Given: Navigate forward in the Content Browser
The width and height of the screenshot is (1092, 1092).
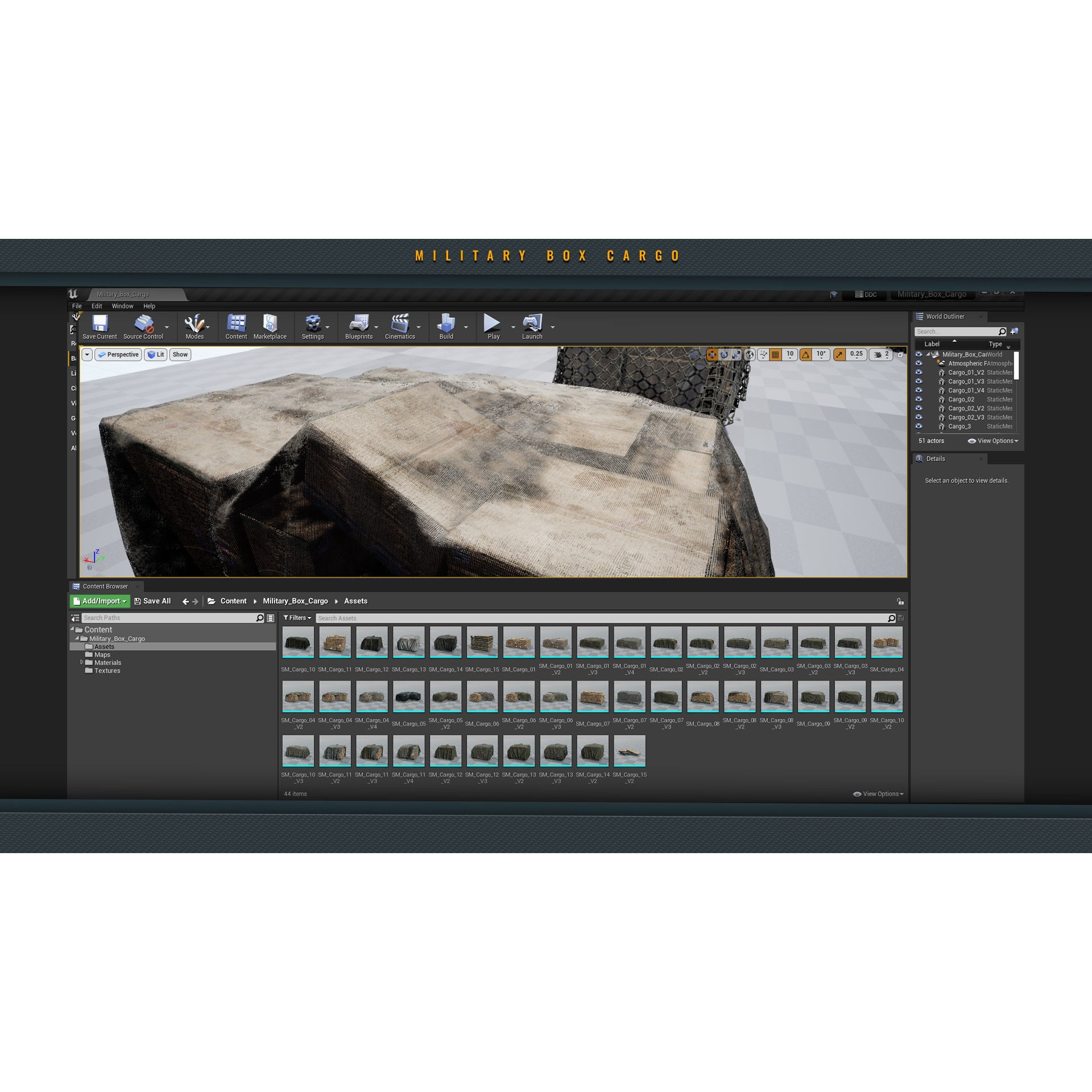Looking at the screenshot, I should pos(196,601).
